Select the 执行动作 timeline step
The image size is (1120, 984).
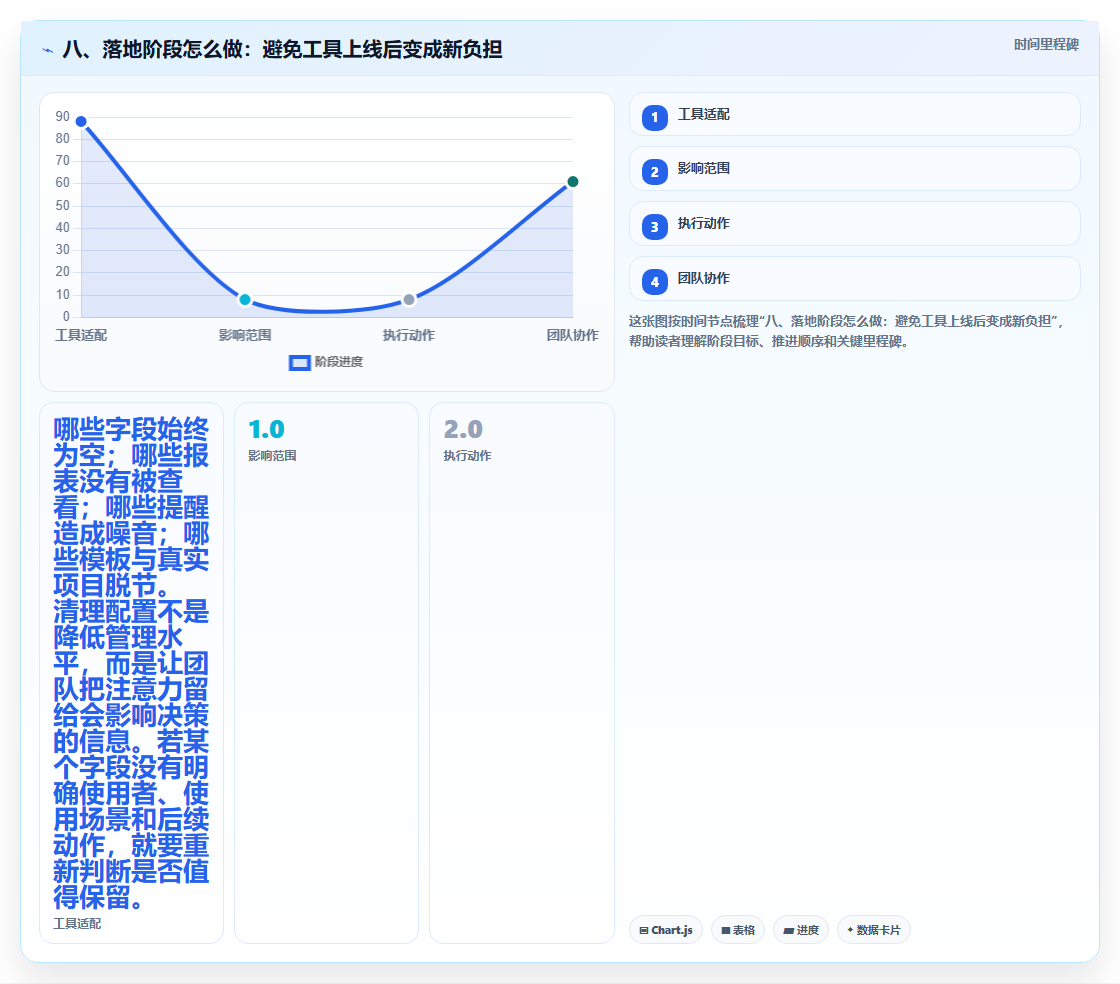[x=854, y=224]
